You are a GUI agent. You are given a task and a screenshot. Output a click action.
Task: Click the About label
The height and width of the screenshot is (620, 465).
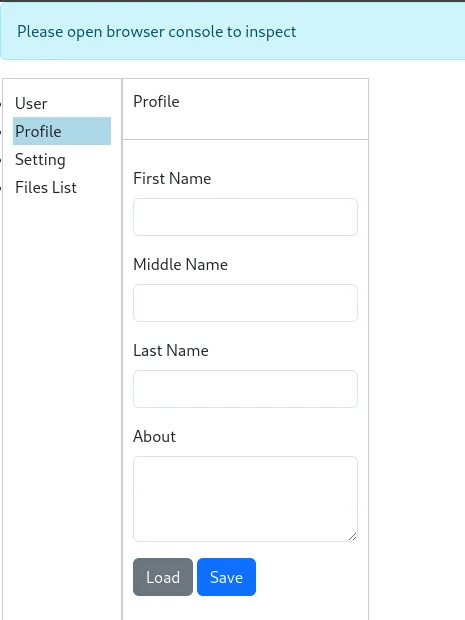point(154,437)
